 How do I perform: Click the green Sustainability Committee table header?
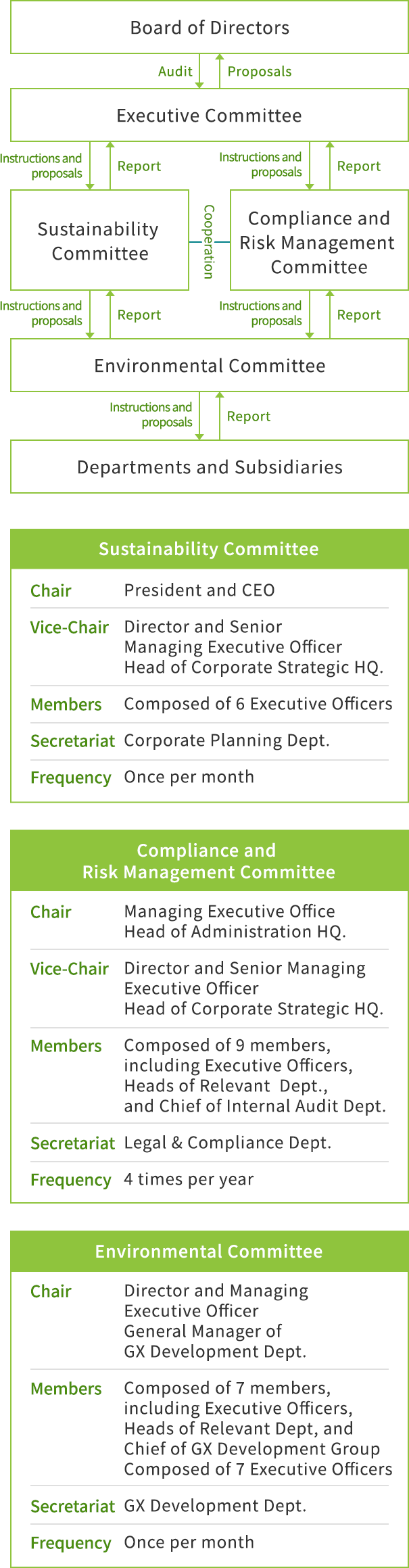(x=210, y=549)
